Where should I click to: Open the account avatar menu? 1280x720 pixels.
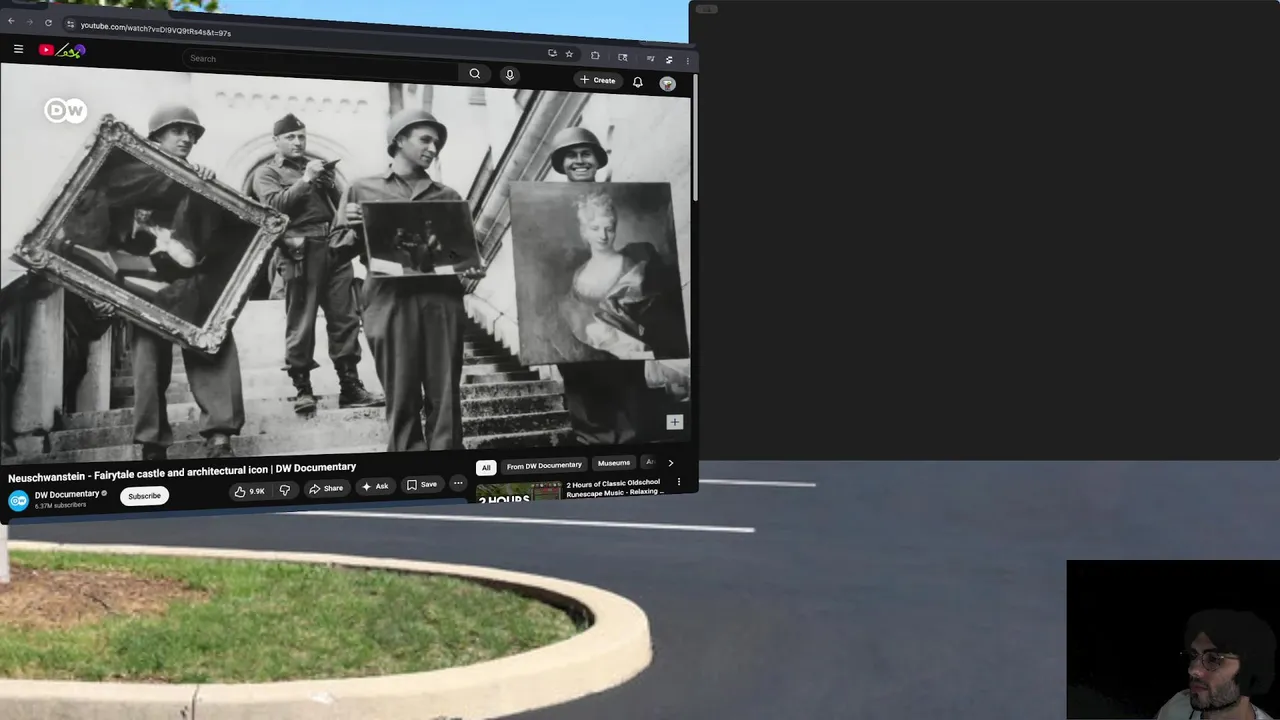667,84
